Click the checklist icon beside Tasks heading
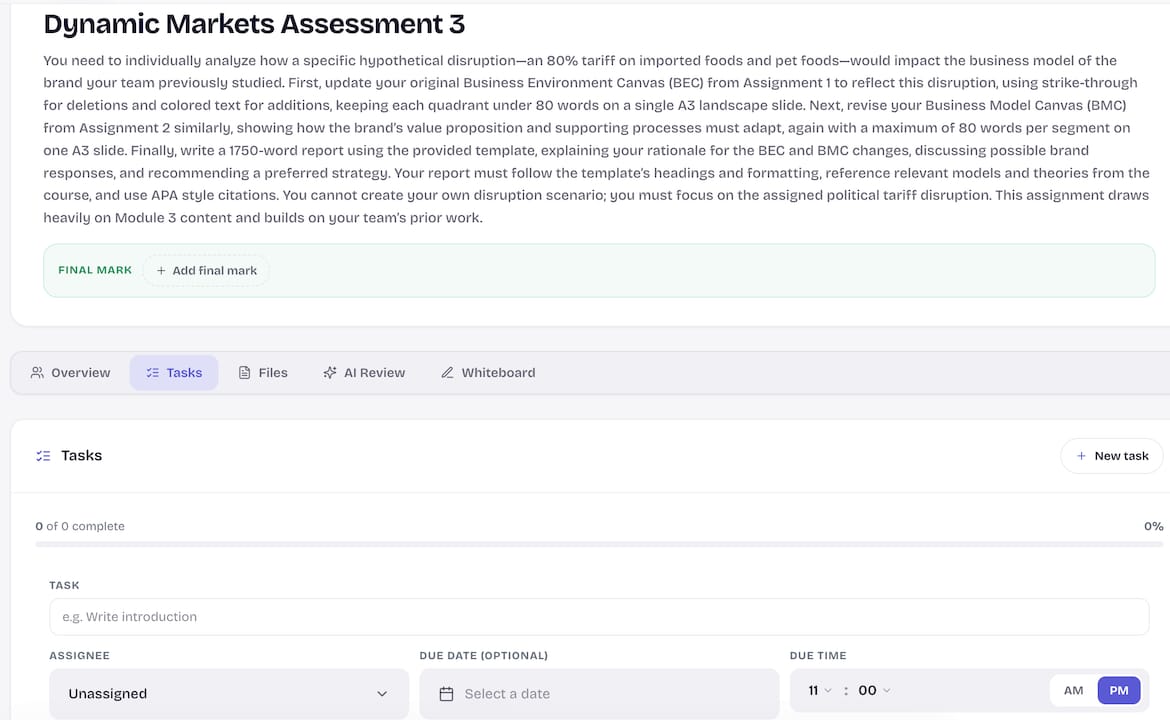Screen dimensions: 1170x720 click(43, 456)
